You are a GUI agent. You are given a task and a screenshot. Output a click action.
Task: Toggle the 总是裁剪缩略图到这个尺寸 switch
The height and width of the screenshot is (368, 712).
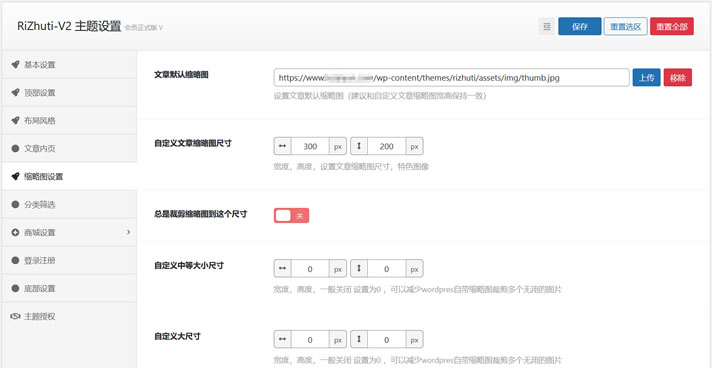[x=292, y=216]
